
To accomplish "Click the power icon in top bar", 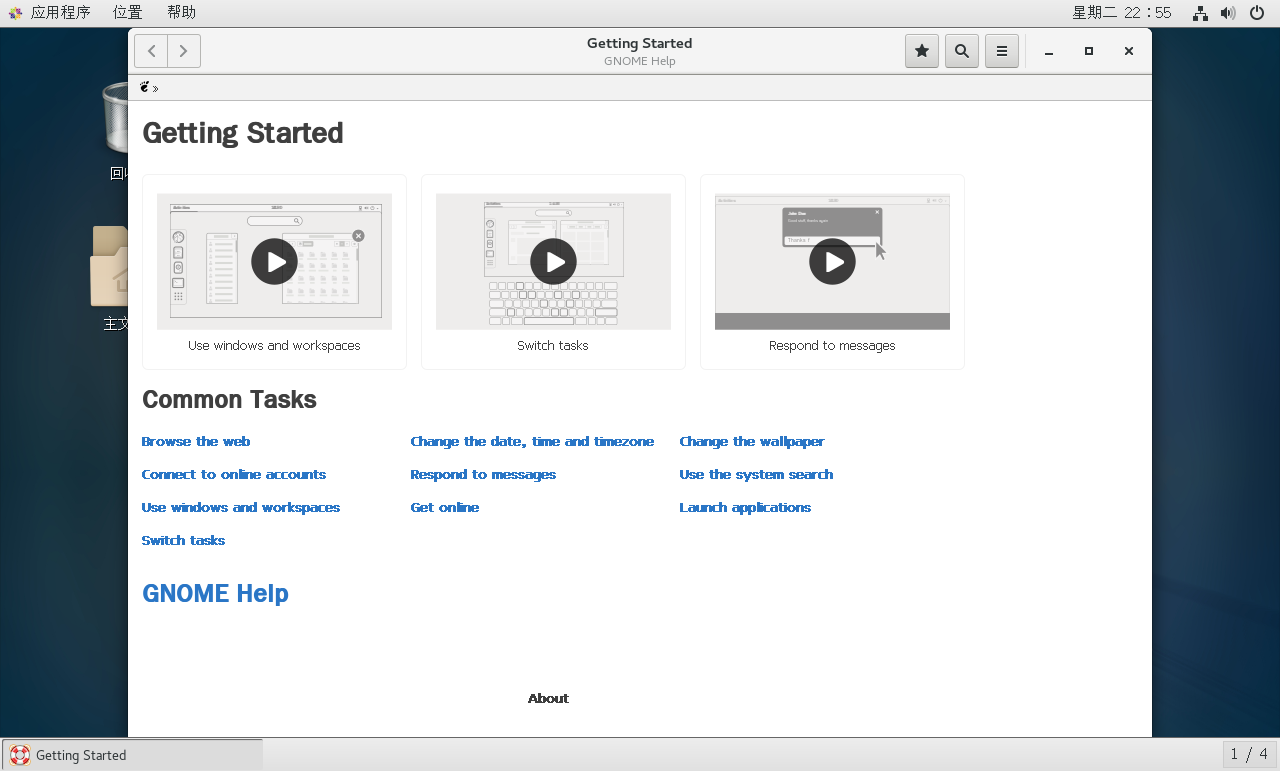I will point(1257,12).
